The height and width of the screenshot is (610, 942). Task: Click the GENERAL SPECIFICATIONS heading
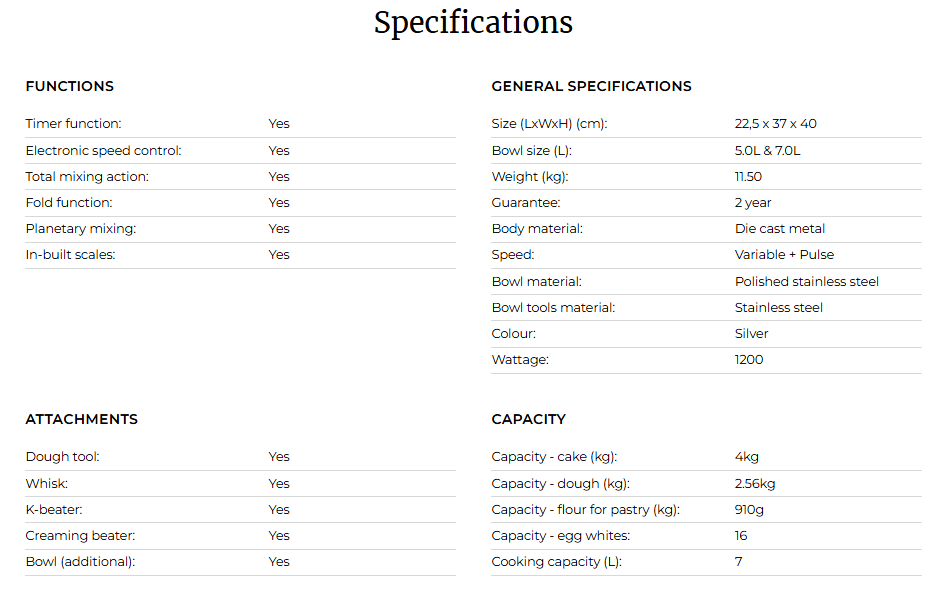[x=591, y=87]
